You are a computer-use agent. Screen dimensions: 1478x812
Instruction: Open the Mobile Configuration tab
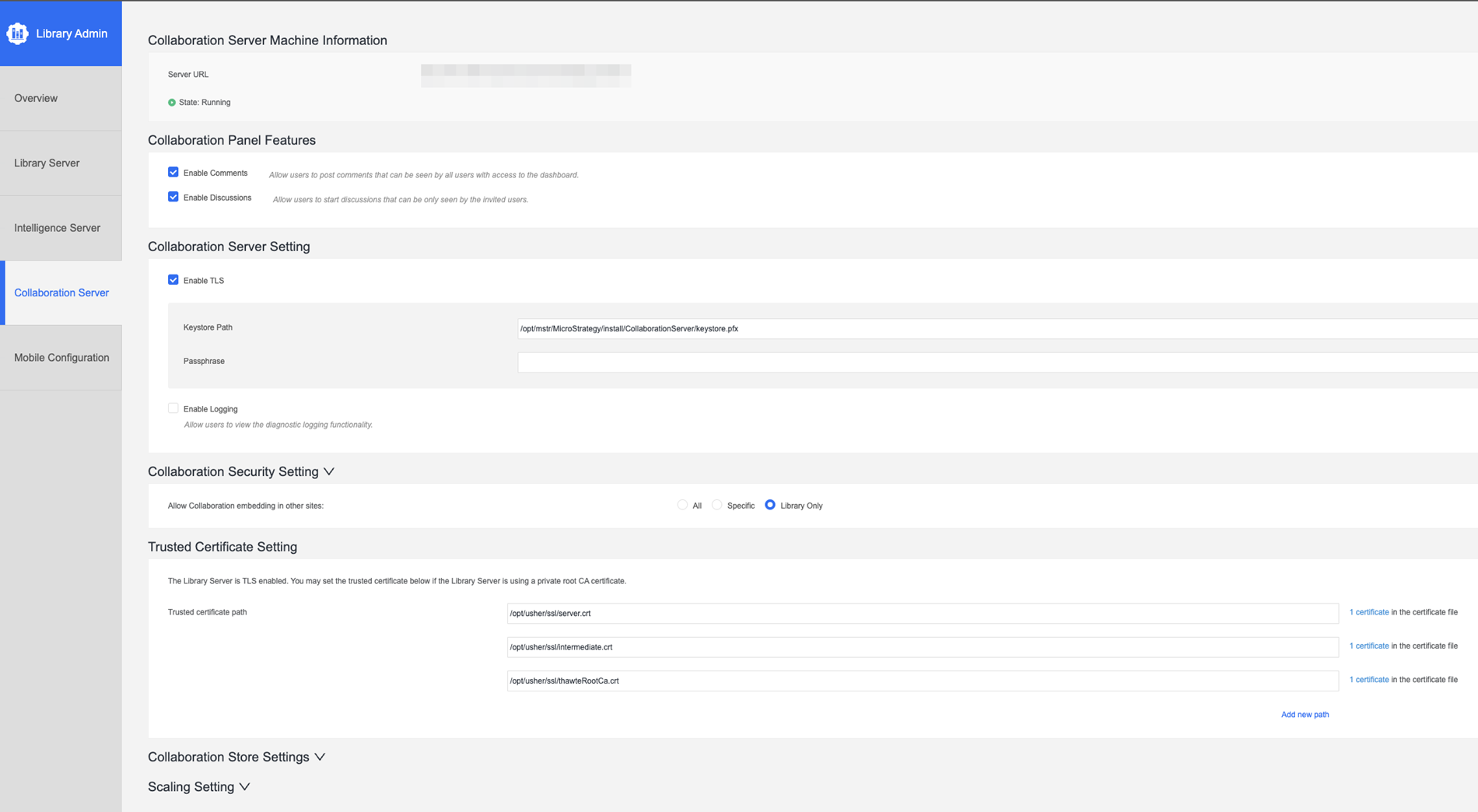pyautogui.click(x=61, y=358)
